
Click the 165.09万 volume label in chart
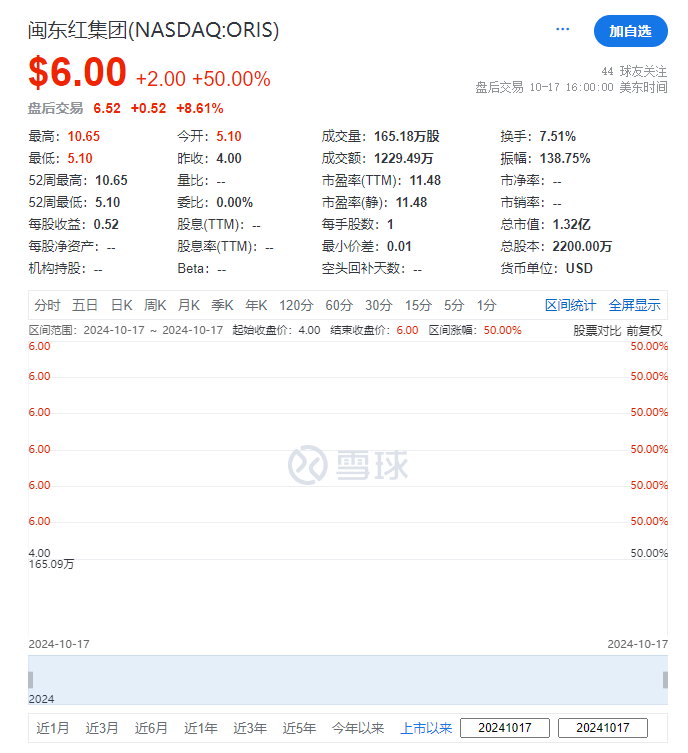click(51, 564)
